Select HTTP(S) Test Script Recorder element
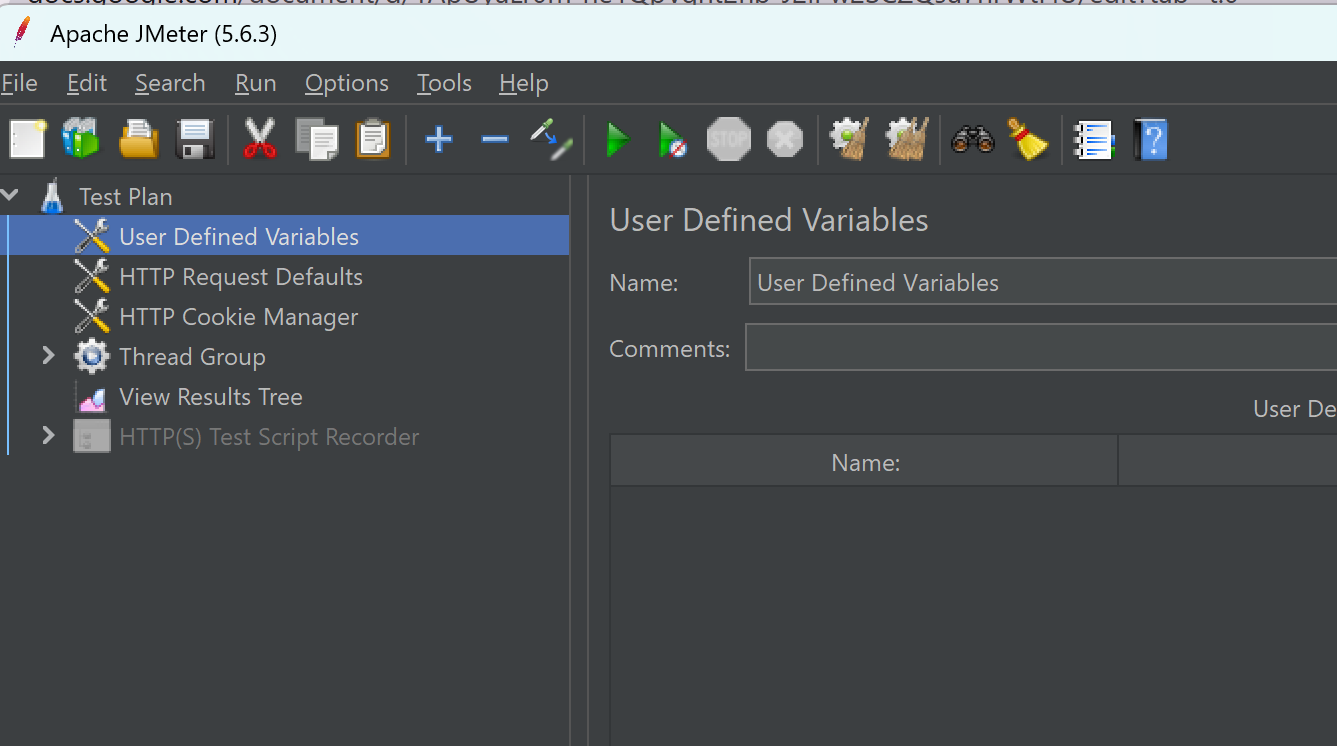This screenshot has height=746, width=1337. coord(269,436)
